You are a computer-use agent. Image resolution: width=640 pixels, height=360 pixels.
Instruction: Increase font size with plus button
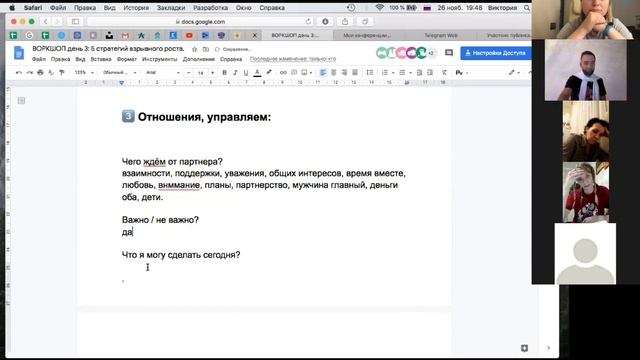212,73
